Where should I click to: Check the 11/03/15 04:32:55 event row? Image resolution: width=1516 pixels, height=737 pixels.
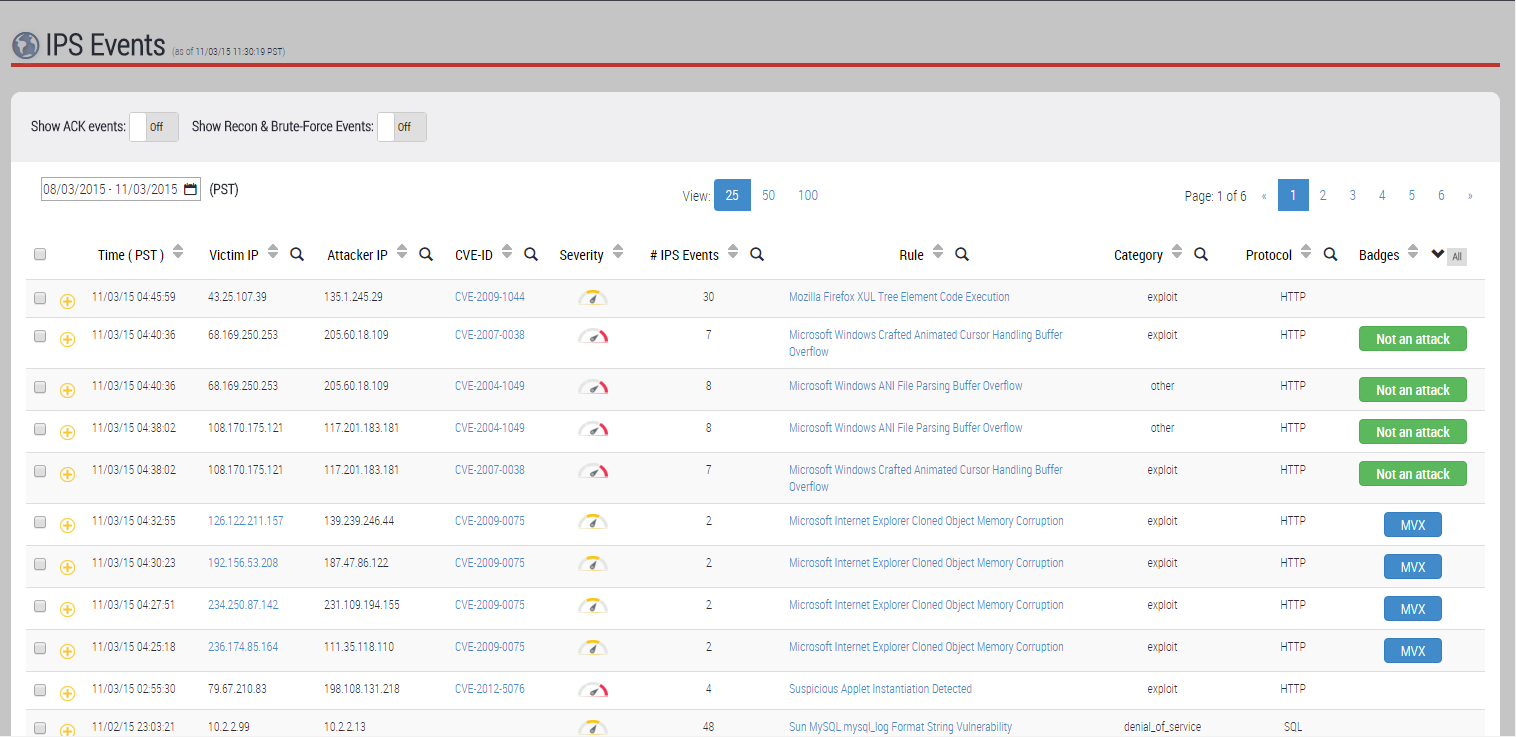pos(40,522)
